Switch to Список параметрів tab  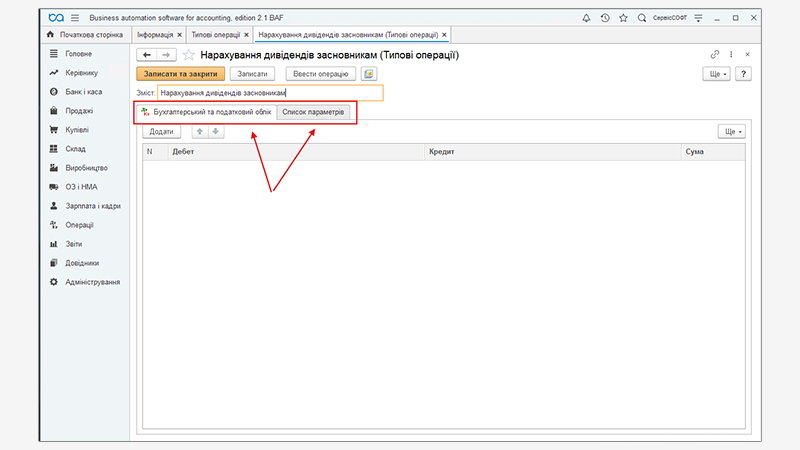pyautogui.click(x=313, y=112)
